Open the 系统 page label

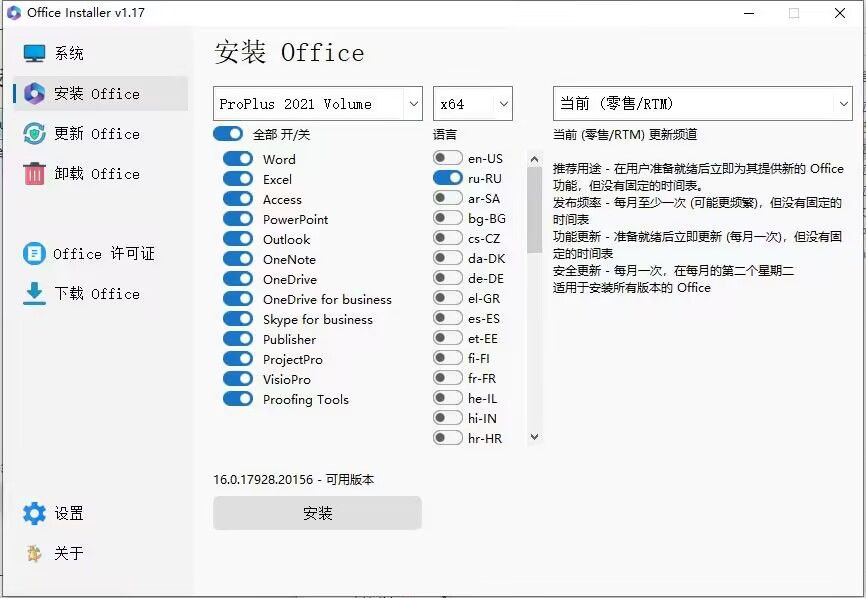pyautogui.click(x=69, y=54)
